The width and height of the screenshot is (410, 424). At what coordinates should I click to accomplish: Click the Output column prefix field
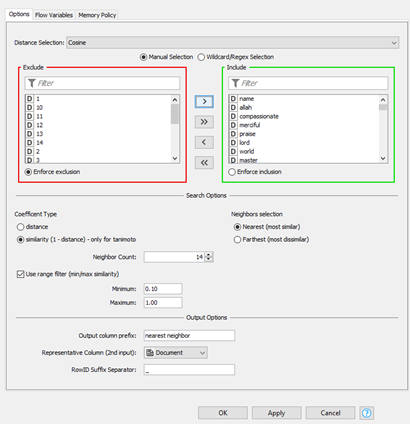pos(189,336)
